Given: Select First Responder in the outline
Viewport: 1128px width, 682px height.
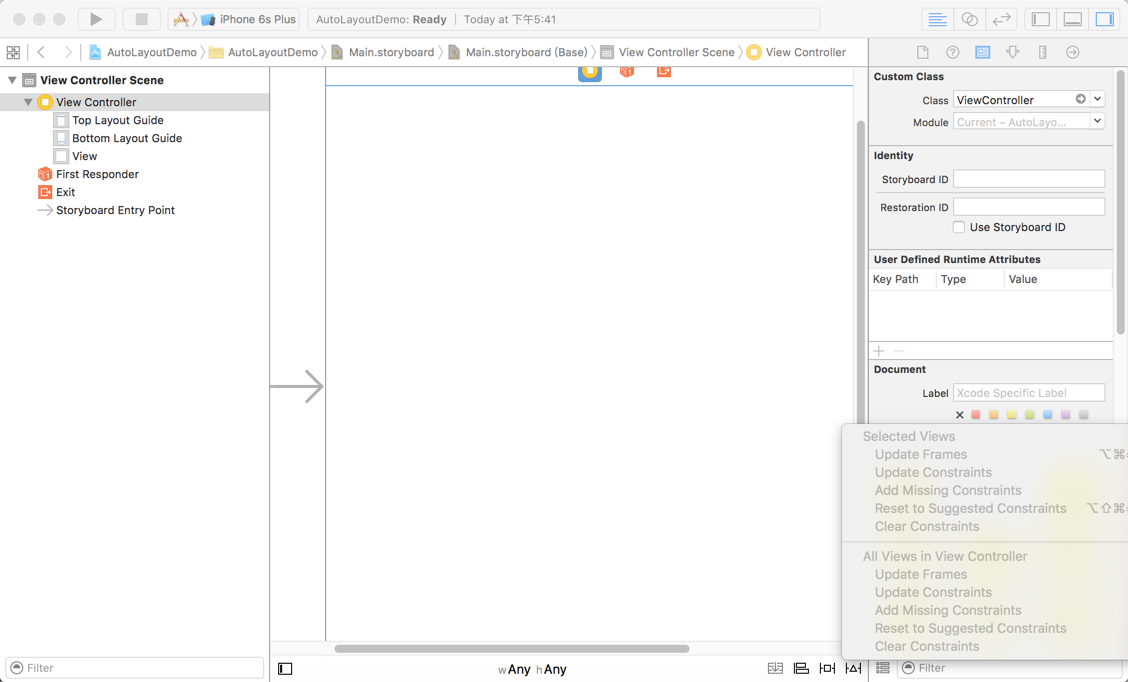Looking at the screenshot, I should tap(96, 174).
